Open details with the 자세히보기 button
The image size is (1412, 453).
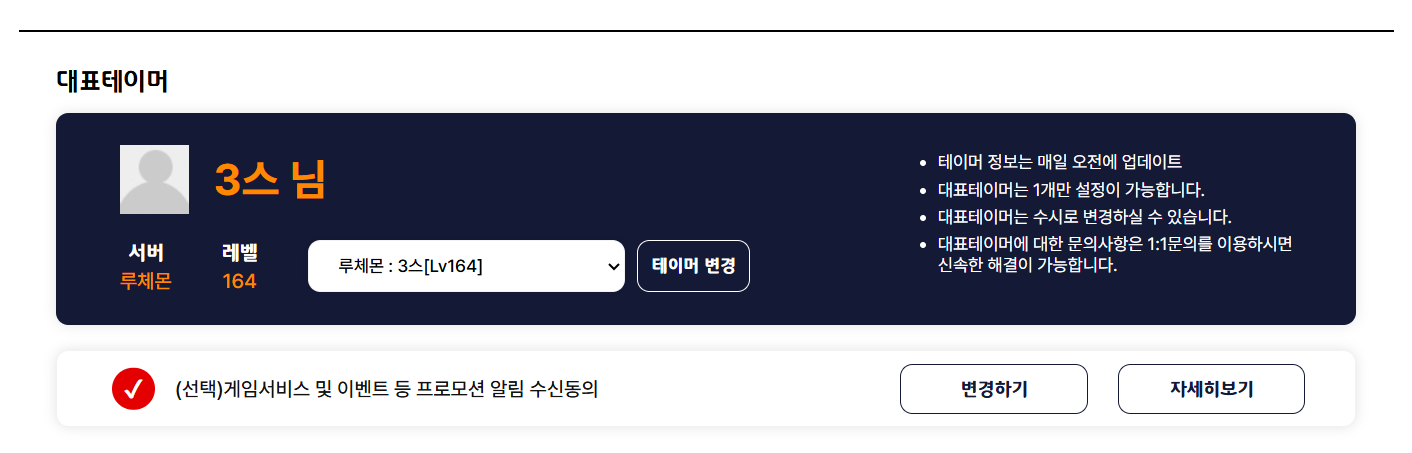[x=1211, y=389]
